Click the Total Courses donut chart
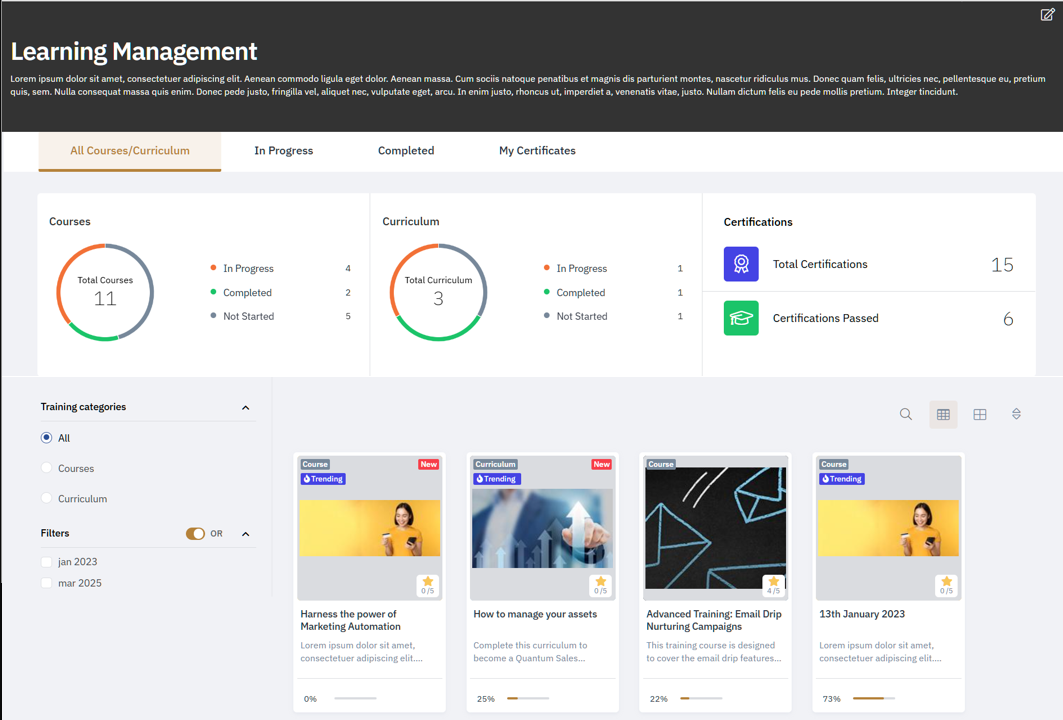This screenshot has width=1063, height=720. click(x=105, y=292)
